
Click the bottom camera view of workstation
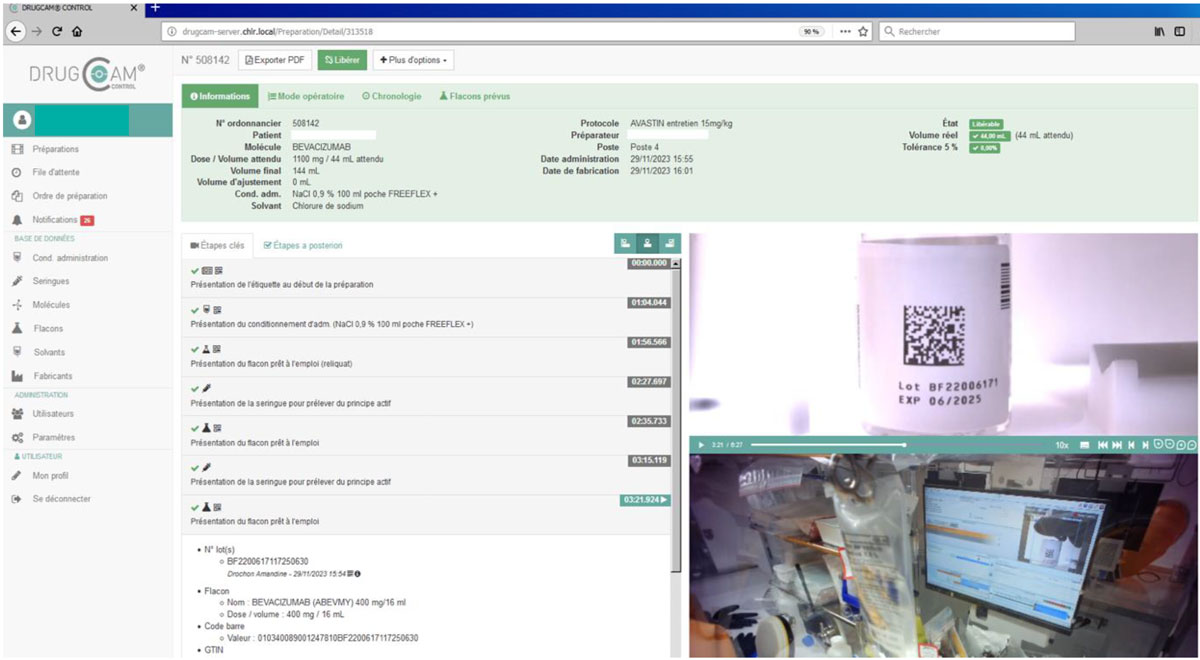click(x=942, y=555)
